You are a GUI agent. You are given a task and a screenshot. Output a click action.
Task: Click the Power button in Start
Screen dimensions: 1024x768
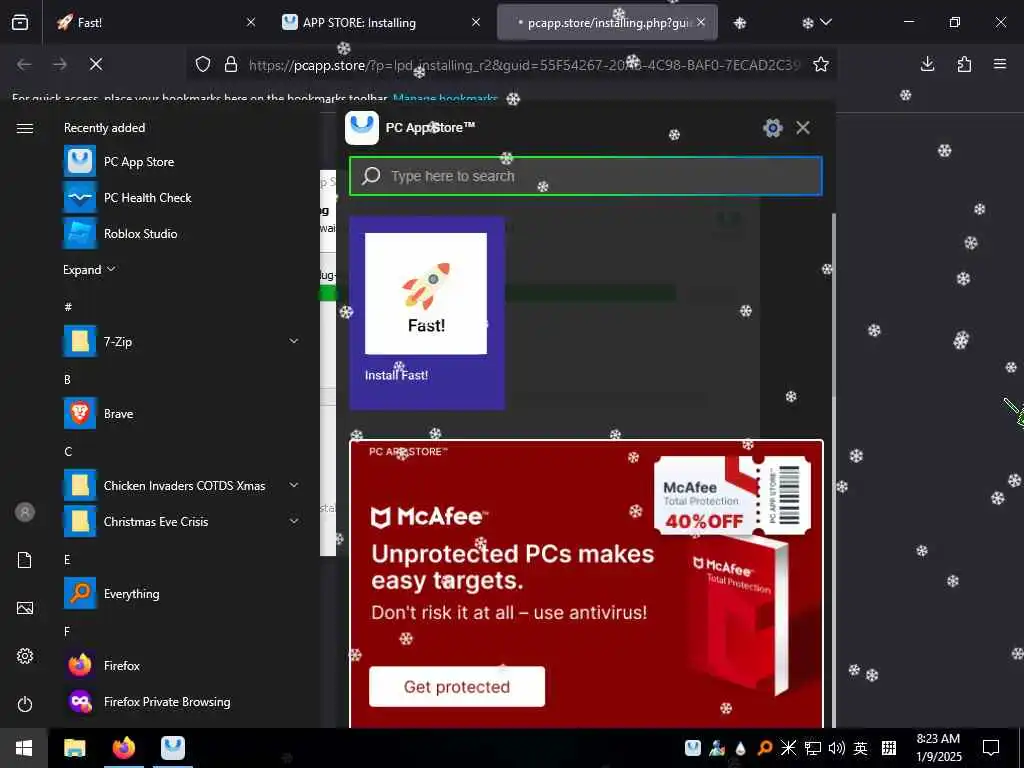25,704
